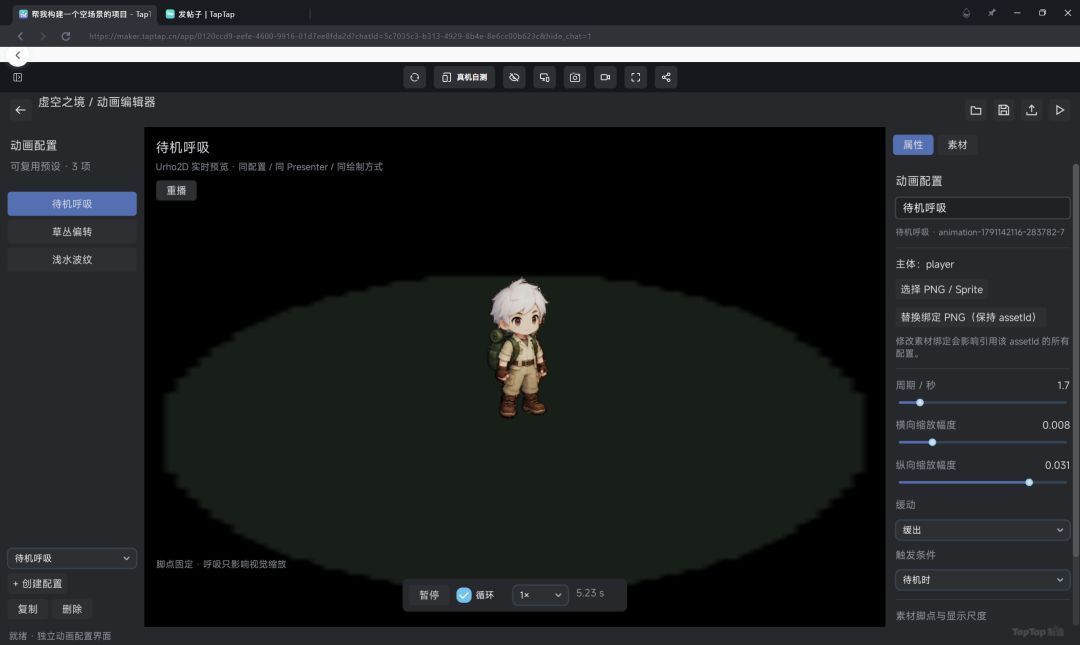Image resolution: width=1080 pixels, height=645 pixels.
Task: Click the 真机自测 button
Action: point(464,77)
